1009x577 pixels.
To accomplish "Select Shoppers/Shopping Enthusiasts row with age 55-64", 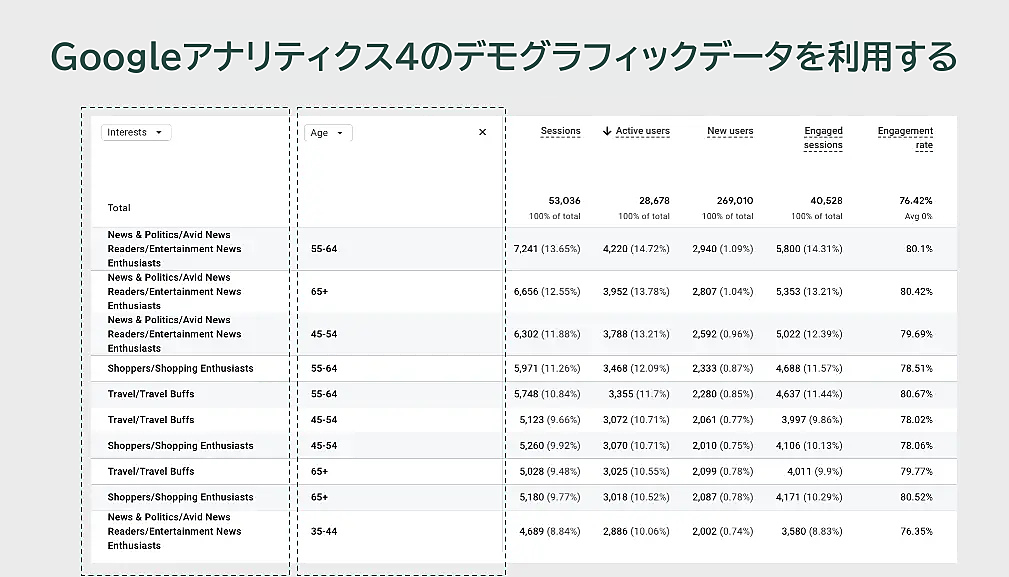I will (x=524, y=369).
